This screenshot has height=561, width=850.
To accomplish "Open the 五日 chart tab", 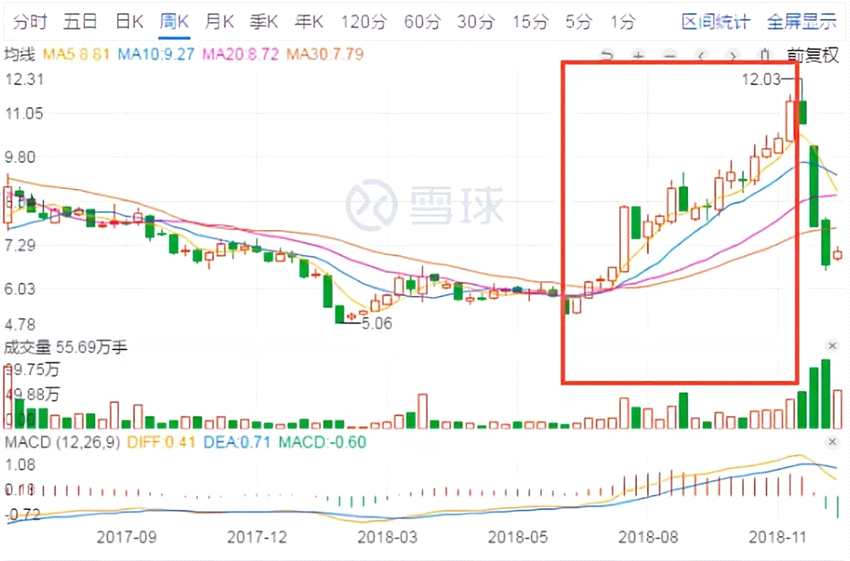I will 80,22.
